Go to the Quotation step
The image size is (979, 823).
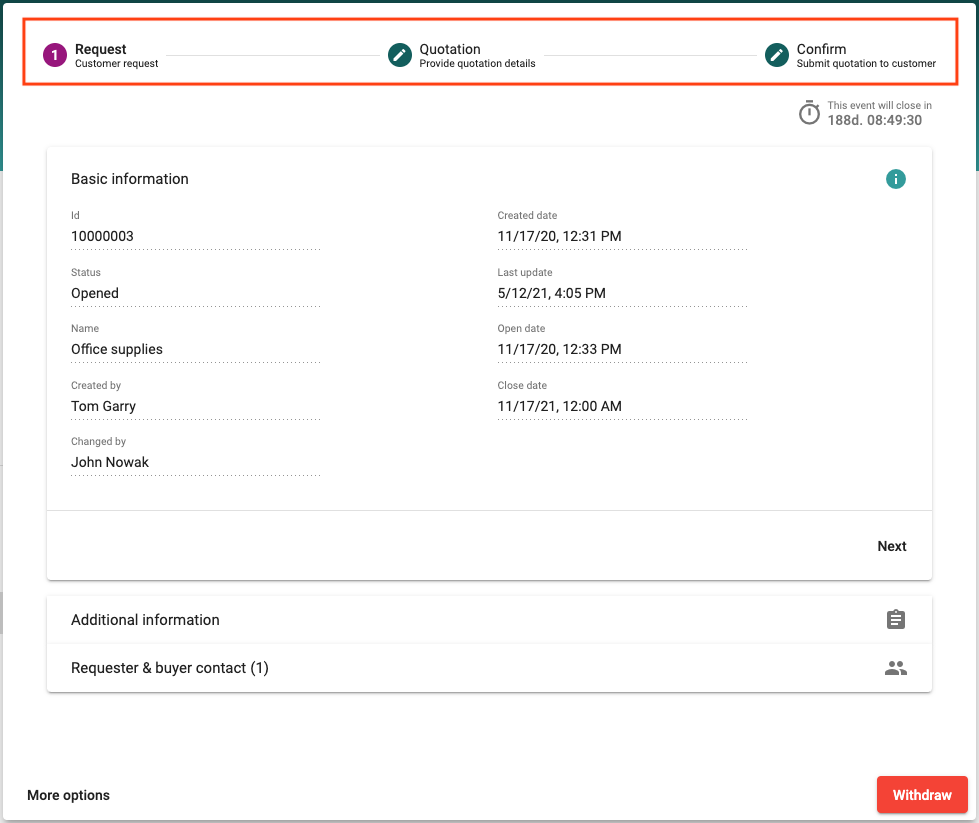pyautogui.click(x=450, y=49)
